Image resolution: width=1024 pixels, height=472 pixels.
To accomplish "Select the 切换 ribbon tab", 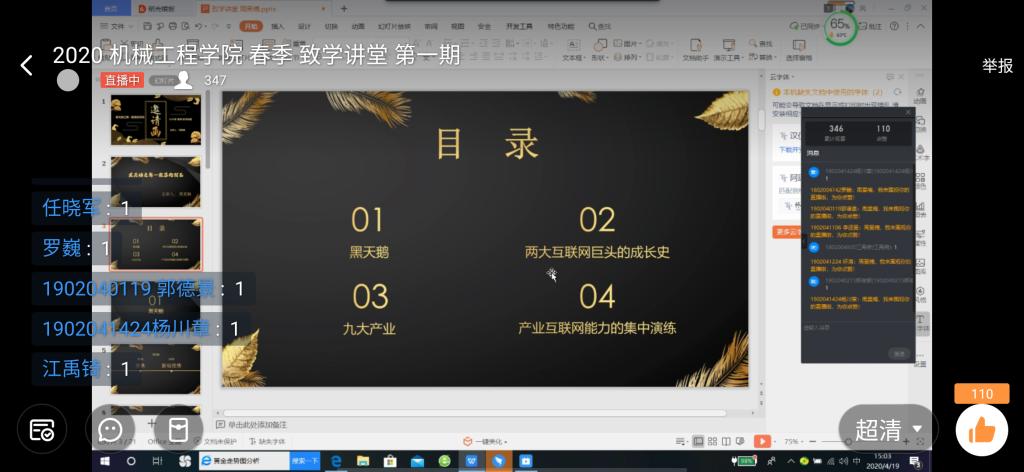I will pos(331,26).
